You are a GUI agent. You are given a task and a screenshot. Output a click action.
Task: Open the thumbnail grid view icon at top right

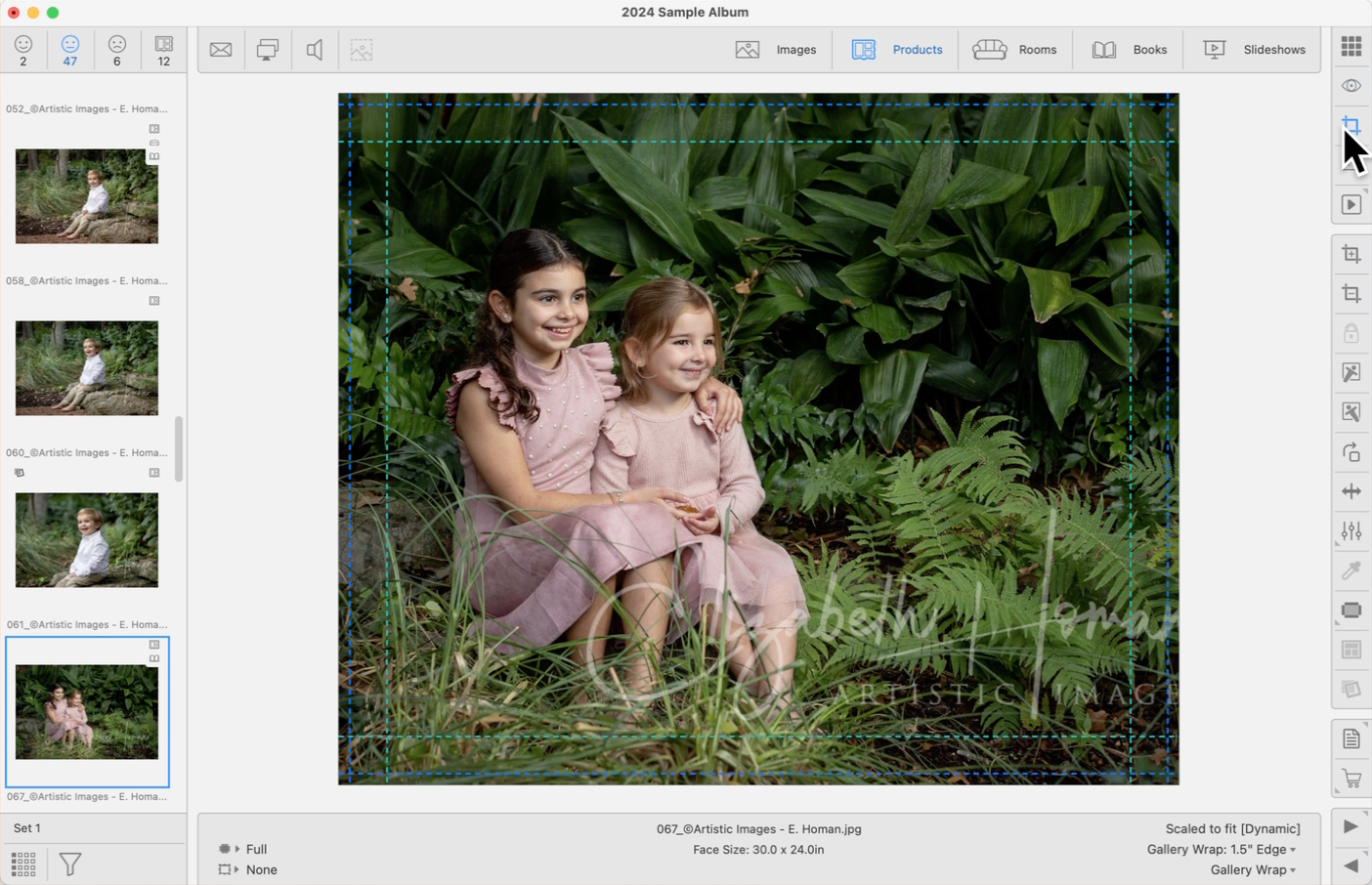[x=1351, y=46]
